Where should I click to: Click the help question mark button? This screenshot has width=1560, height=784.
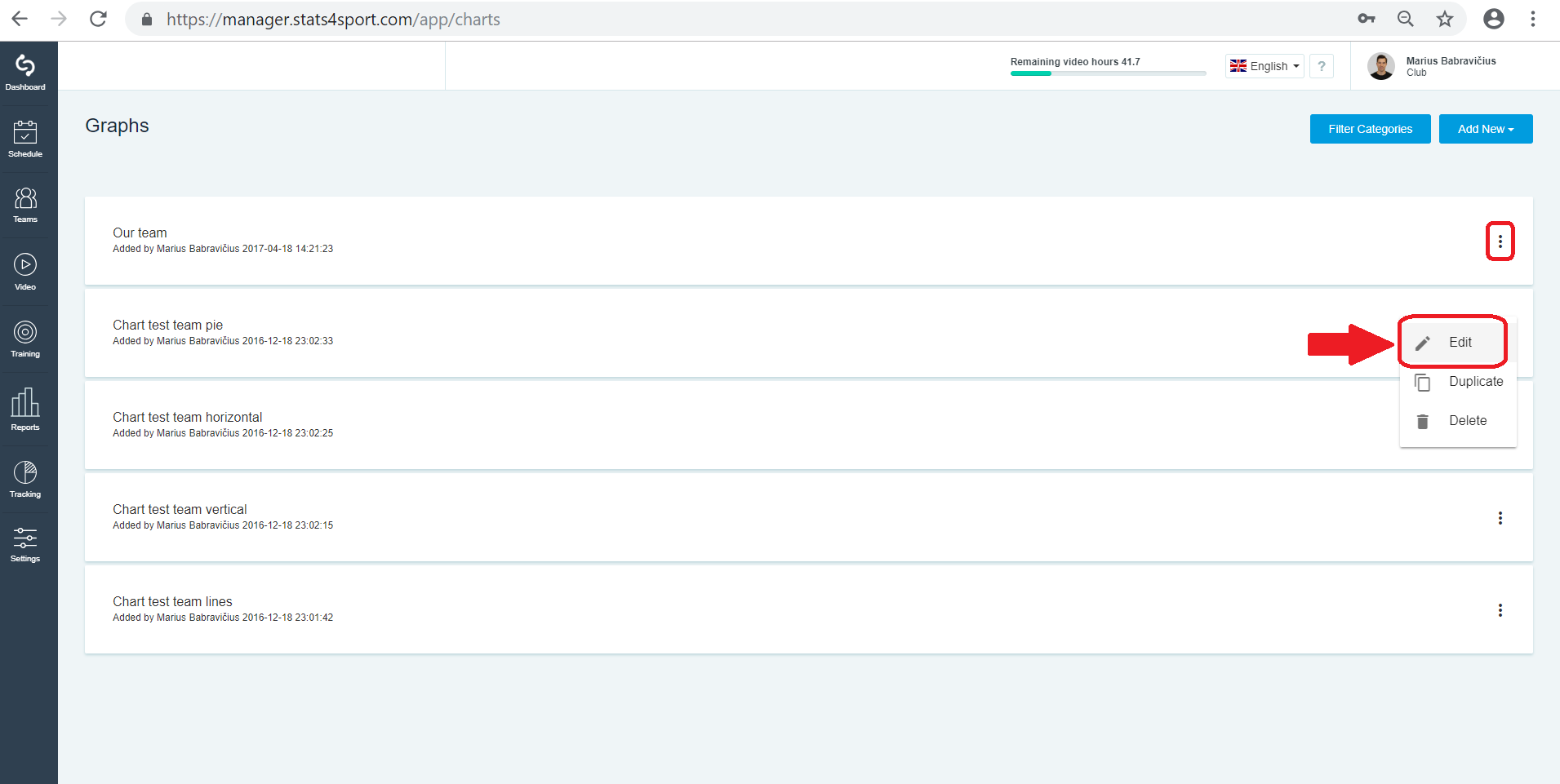(1322, 66)
